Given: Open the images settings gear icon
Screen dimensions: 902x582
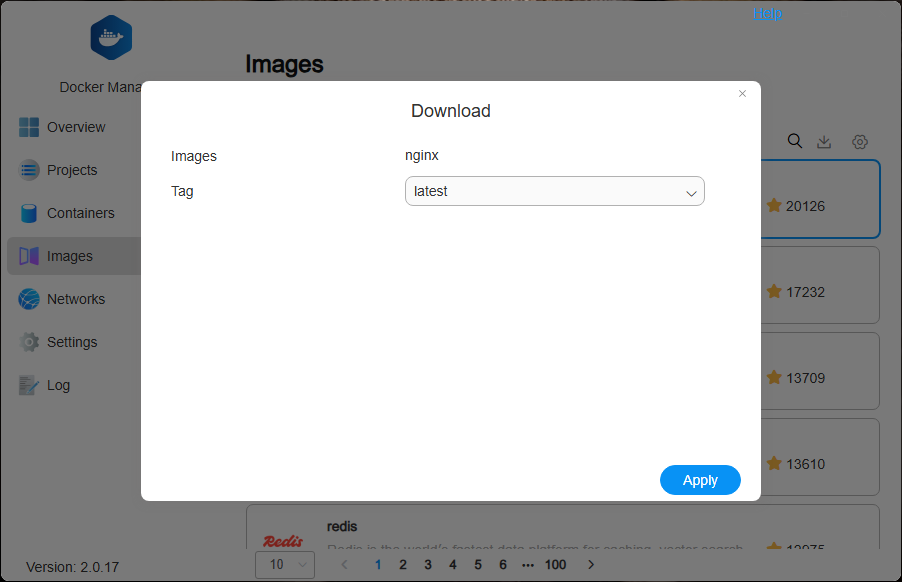Looking at the screenshot, I should (859, 142).
